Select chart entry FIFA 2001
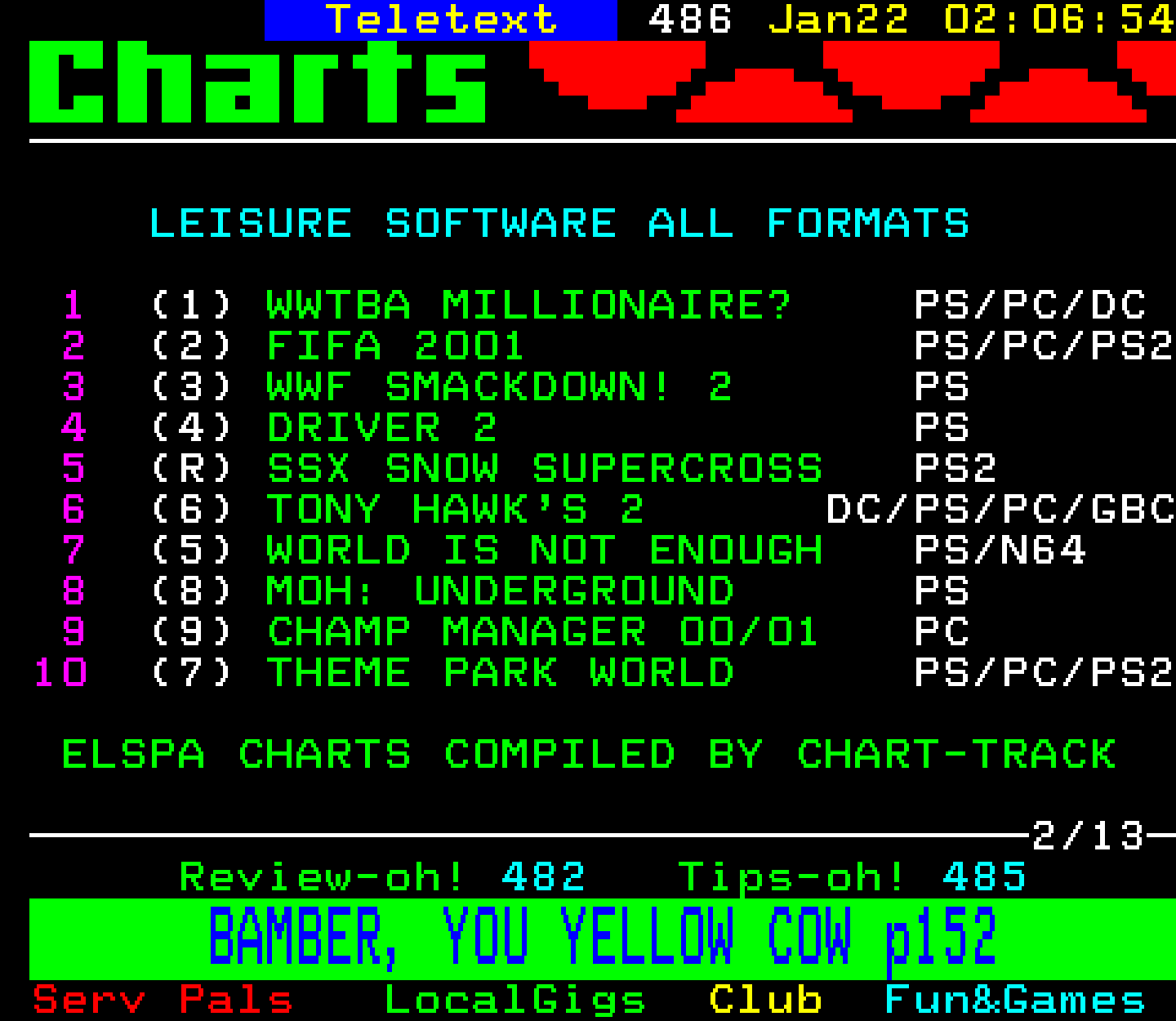This screenshot has height=1021, width=1176. pyautogui.click(x=395, y=346)
